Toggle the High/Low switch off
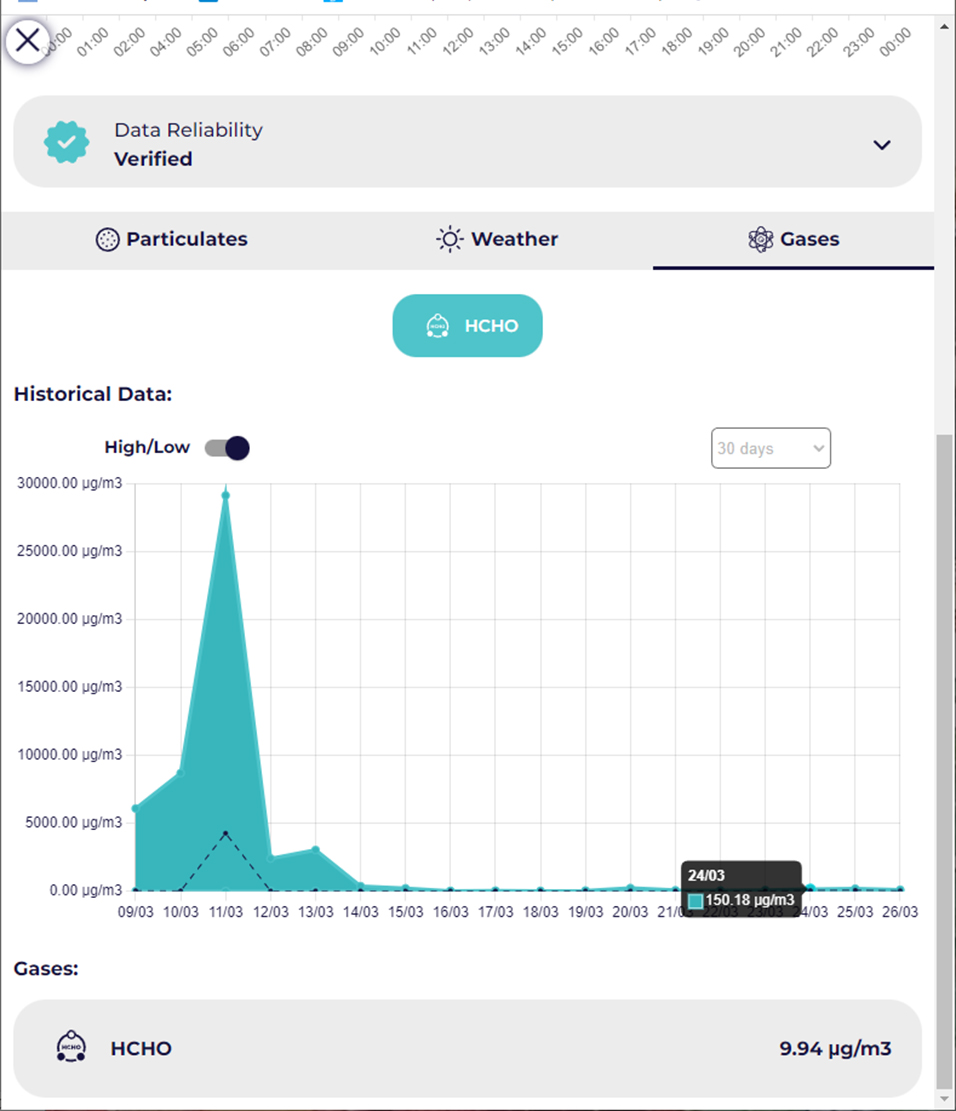This screenshot has height=1111, width=956. pyautogui.click(x=227, y=448)
